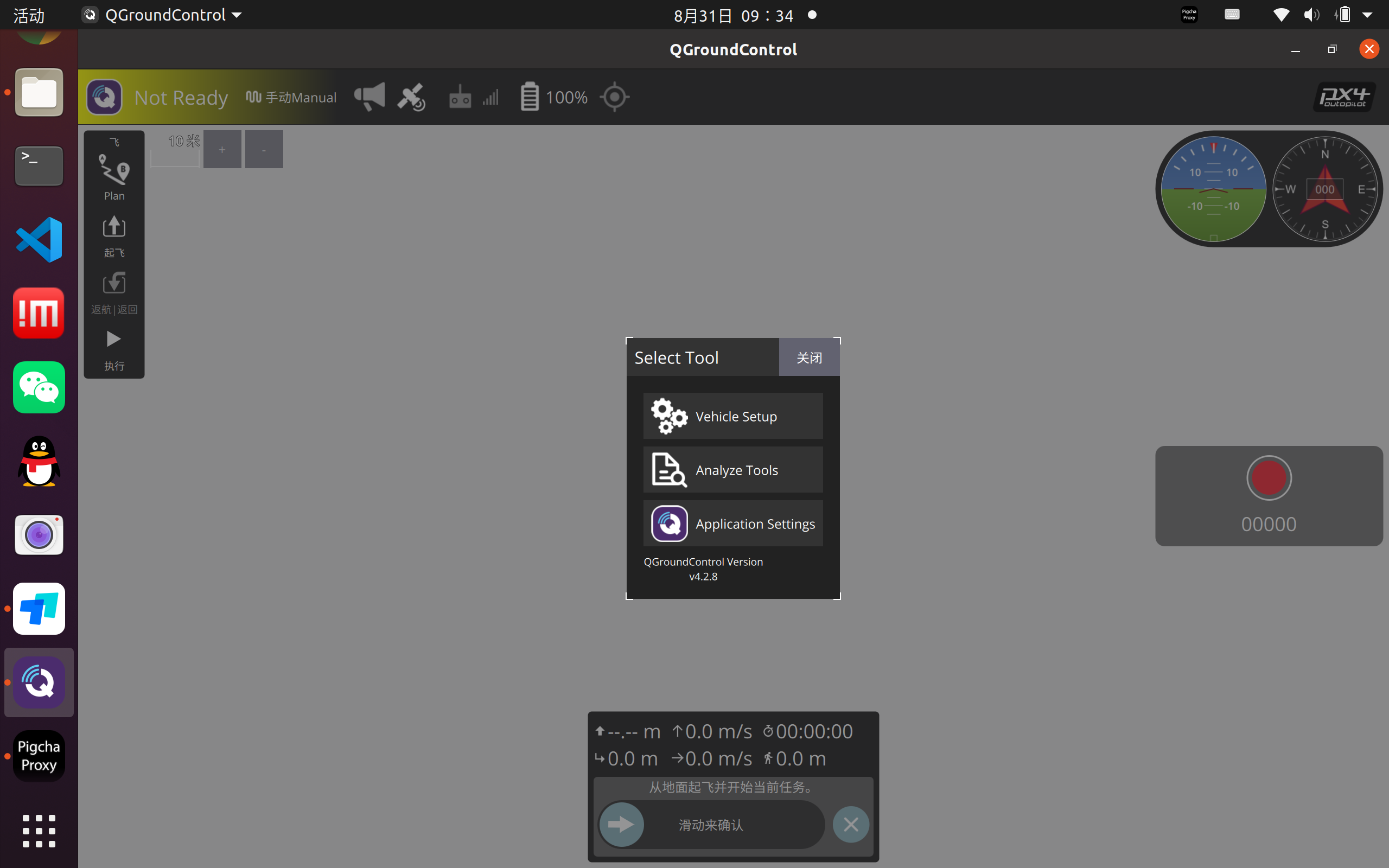The image size is (1389, 868).
Task: Zoom in map with plus button
Action: point(222,150)
